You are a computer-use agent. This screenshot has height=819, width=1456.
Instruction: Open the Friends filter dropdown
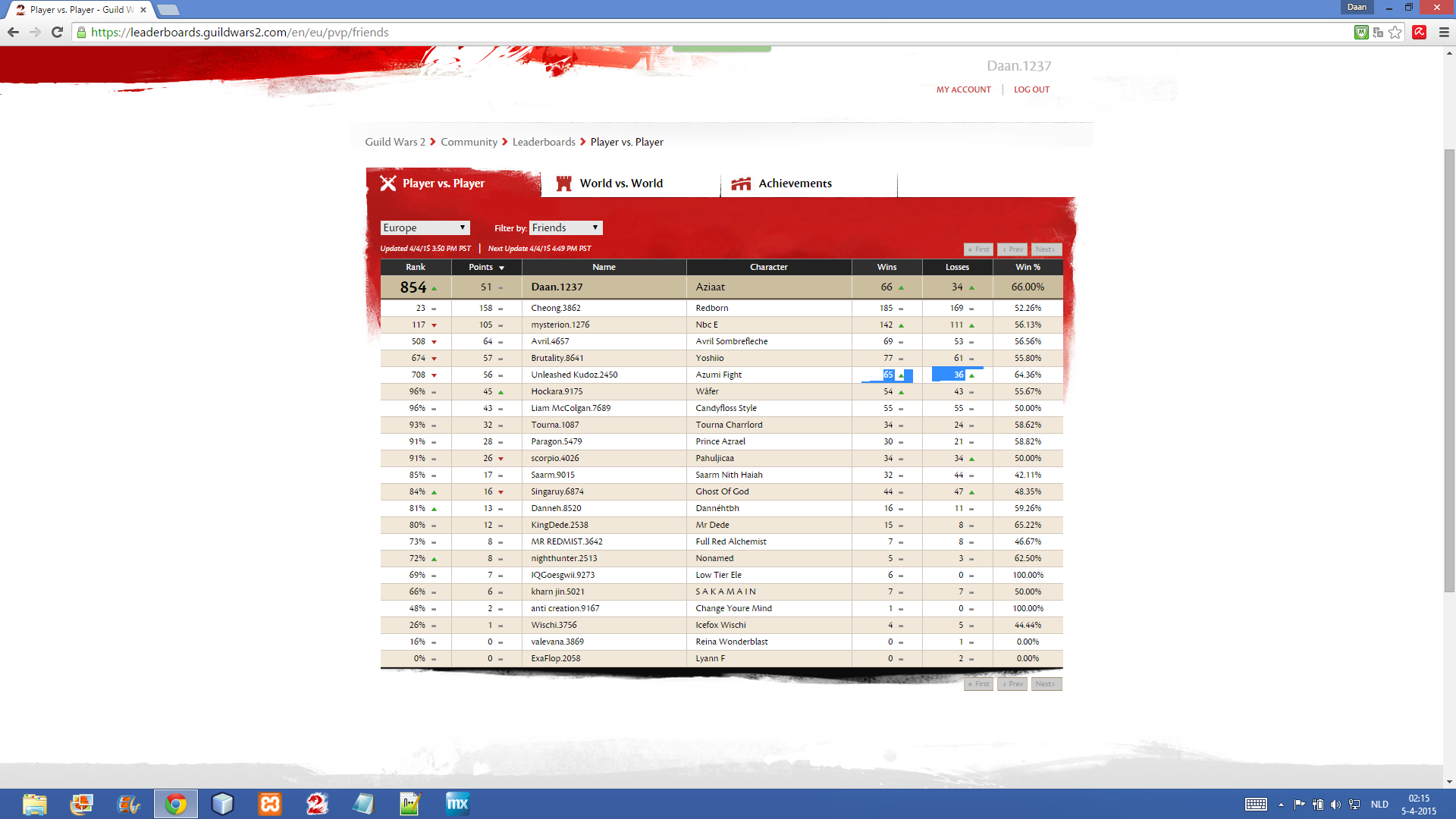tap(566, 227)
